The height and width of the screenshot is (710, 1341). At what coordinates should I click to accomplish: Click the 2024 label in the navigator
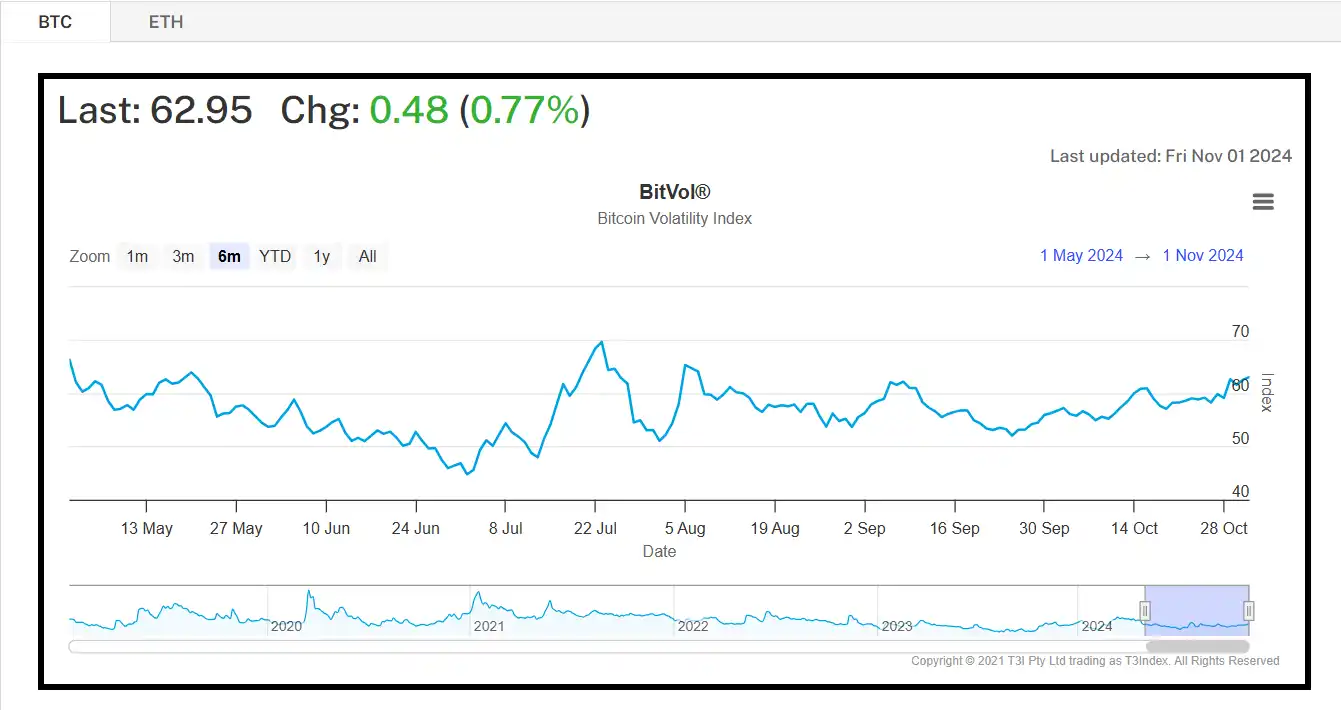click(x=1095, y=626)
